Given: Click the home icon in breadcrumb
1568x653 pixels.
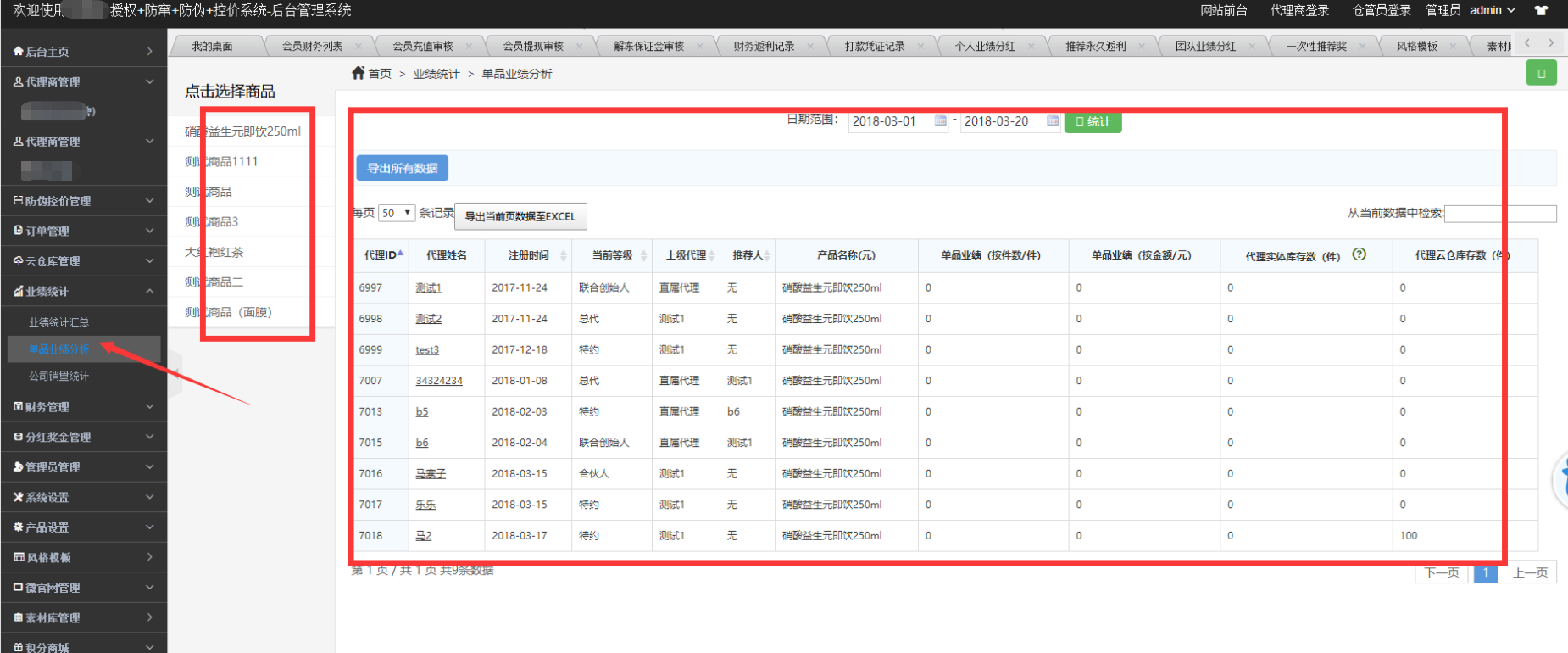Looking at the screenshot, I should 358,74.
